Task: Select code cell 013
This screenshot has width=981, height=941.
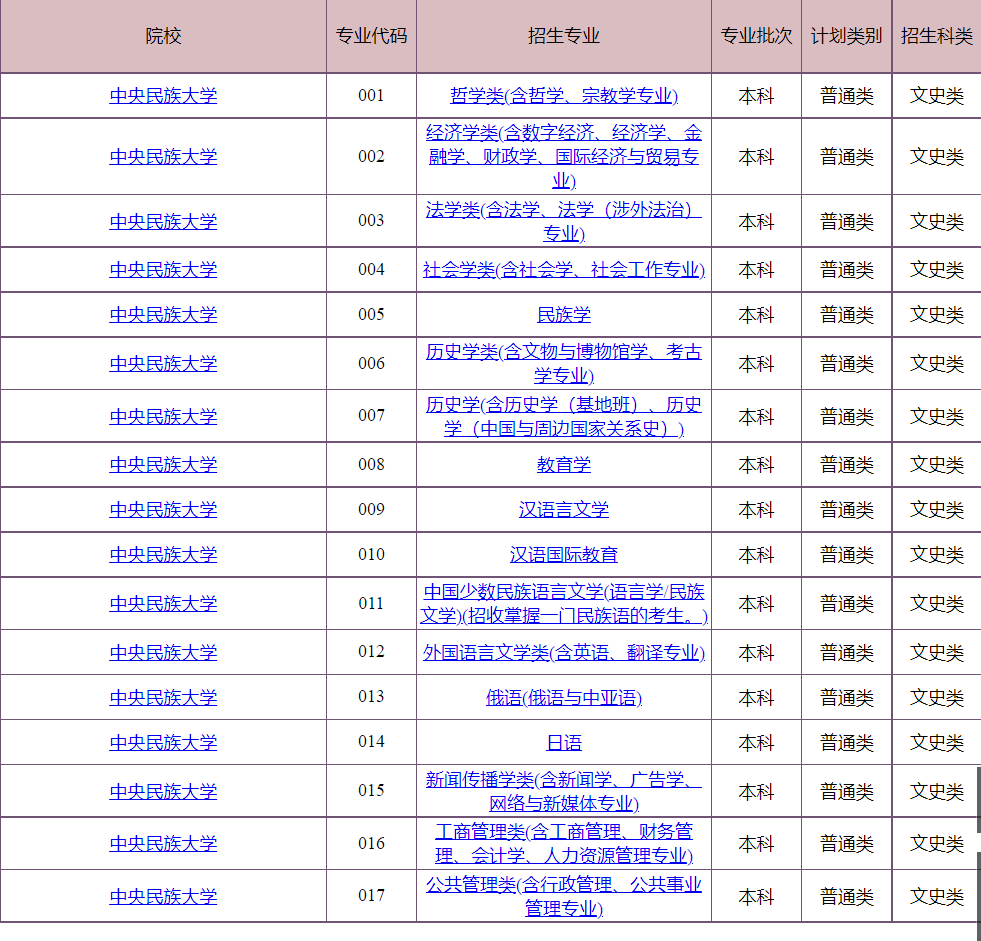Action: (372, 697)
